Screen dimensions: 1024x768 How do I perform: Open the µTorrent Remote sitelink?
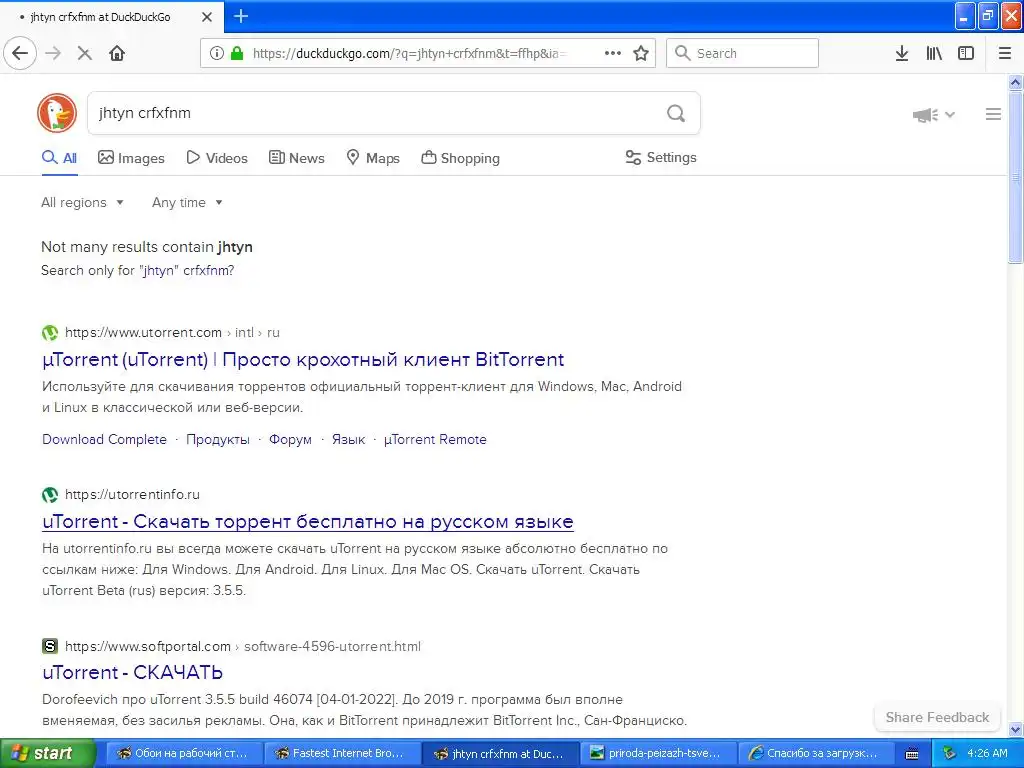[435, 440]
